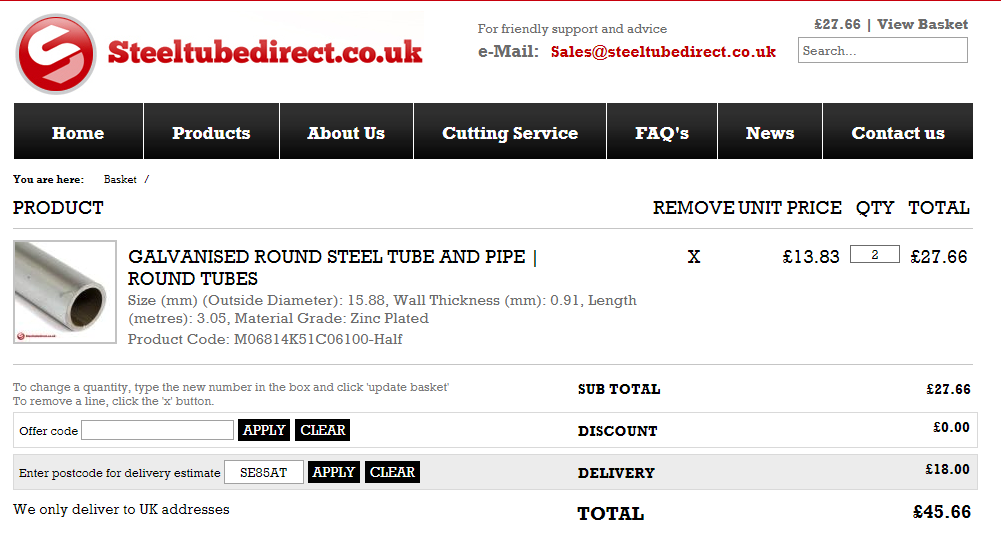
Task: Remove the galvanised tube using the X
Action: (x=694, y=257)
